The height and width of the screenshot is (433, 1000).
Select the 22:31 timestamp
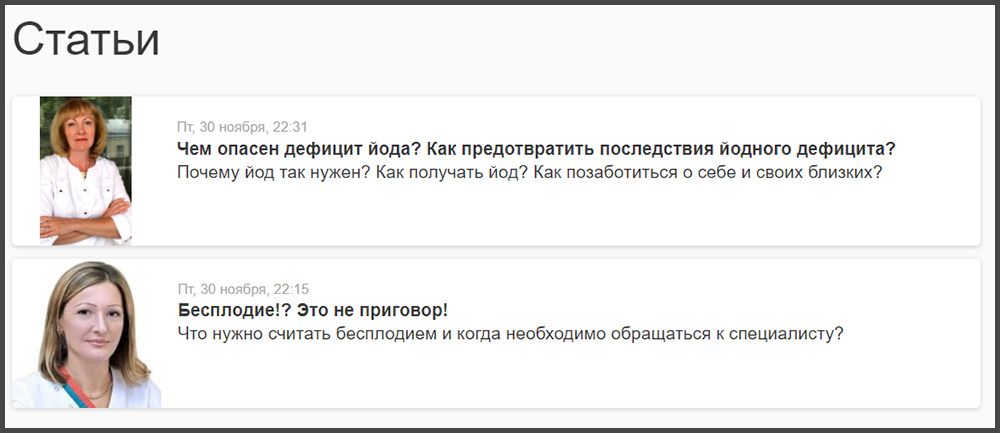pyautogui.click(x=290, y=127)
